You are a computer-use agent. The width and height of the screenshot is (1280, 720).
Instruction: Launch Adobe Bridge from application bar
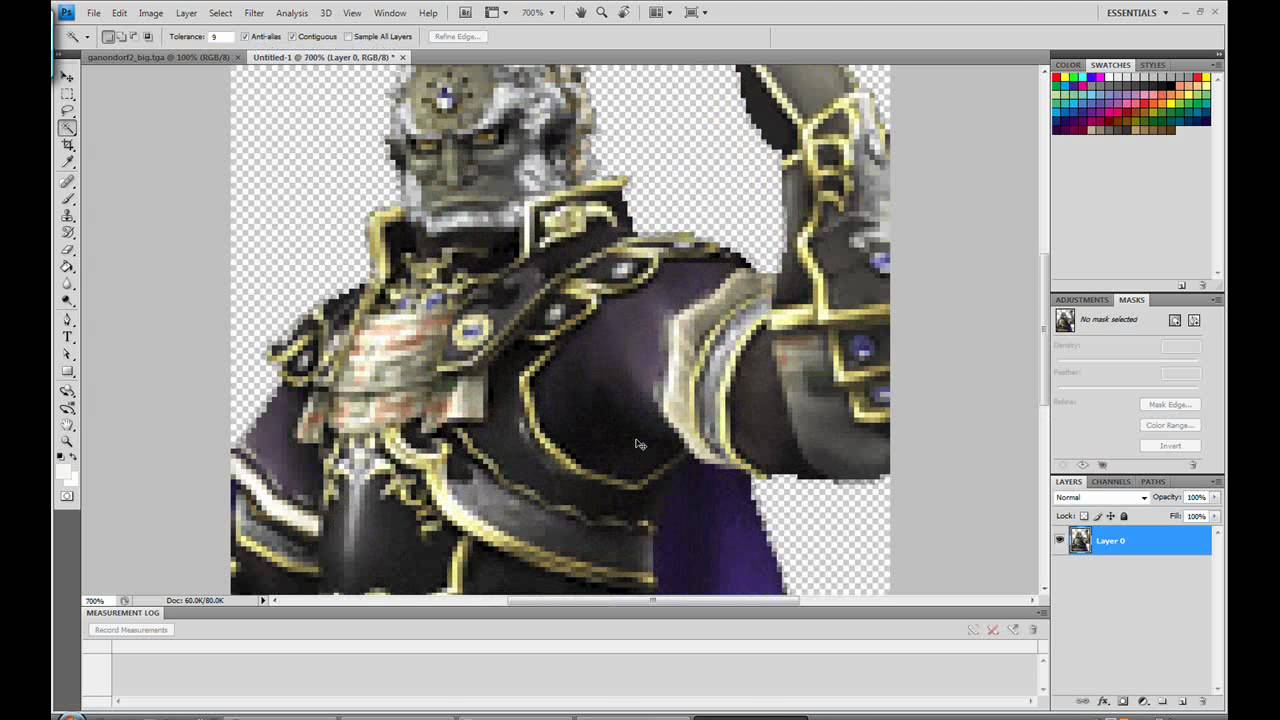[465, 13]
